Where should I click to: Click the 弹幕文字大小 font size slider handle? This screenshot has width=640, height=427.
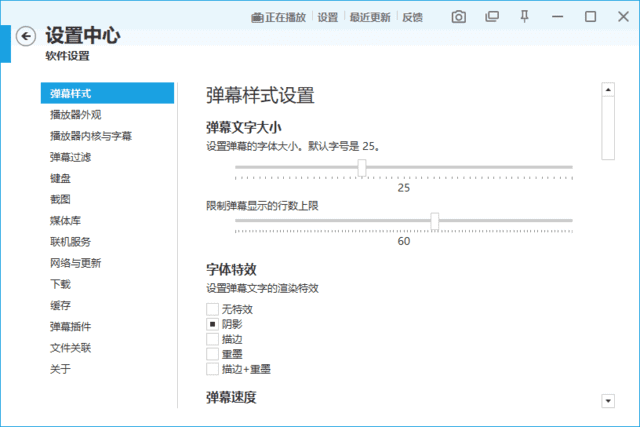(362, 167)
